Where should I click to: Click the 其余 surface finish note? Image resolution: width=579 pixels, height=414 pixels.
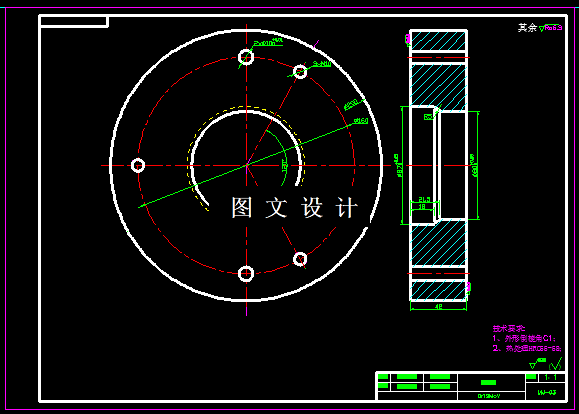[x=527, y=28]
